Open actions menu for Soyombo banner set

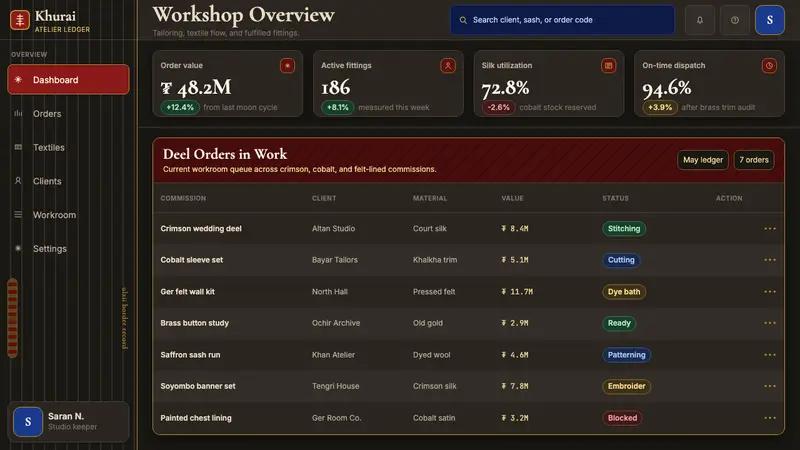(770, 386)
